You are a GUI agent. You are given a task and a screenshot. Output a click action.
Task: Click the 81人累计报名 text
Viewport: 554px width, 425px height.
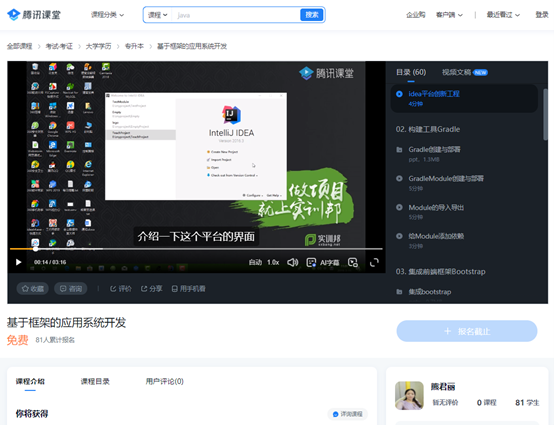[x=55, y=340]
